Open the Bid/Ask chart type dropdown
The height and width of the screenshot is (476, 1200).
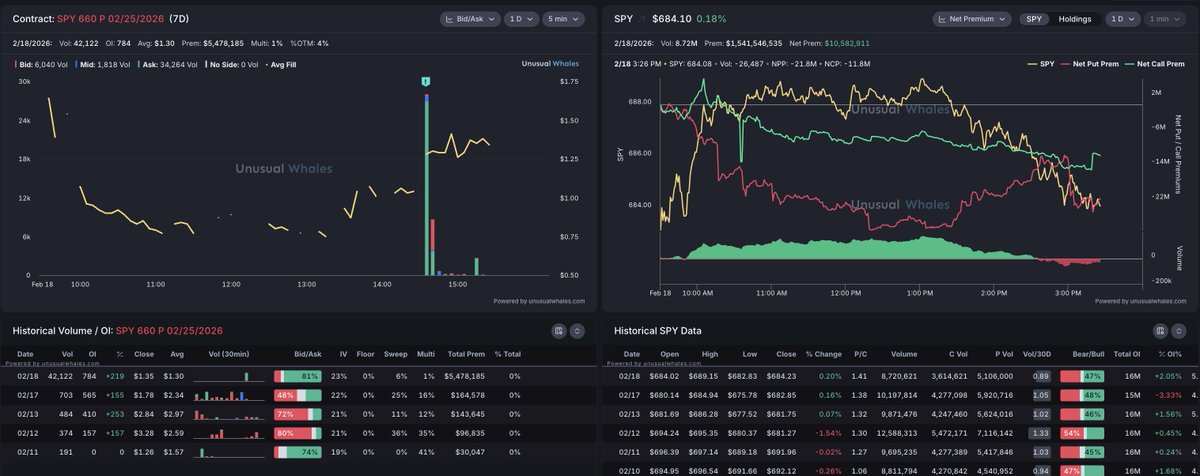coord(470,19)
